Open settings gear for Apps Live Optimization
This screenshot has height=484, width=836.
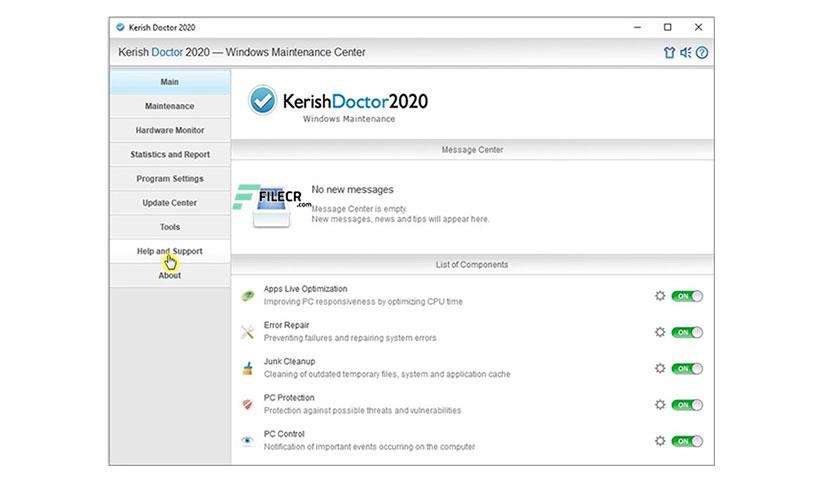coord(660,296)
